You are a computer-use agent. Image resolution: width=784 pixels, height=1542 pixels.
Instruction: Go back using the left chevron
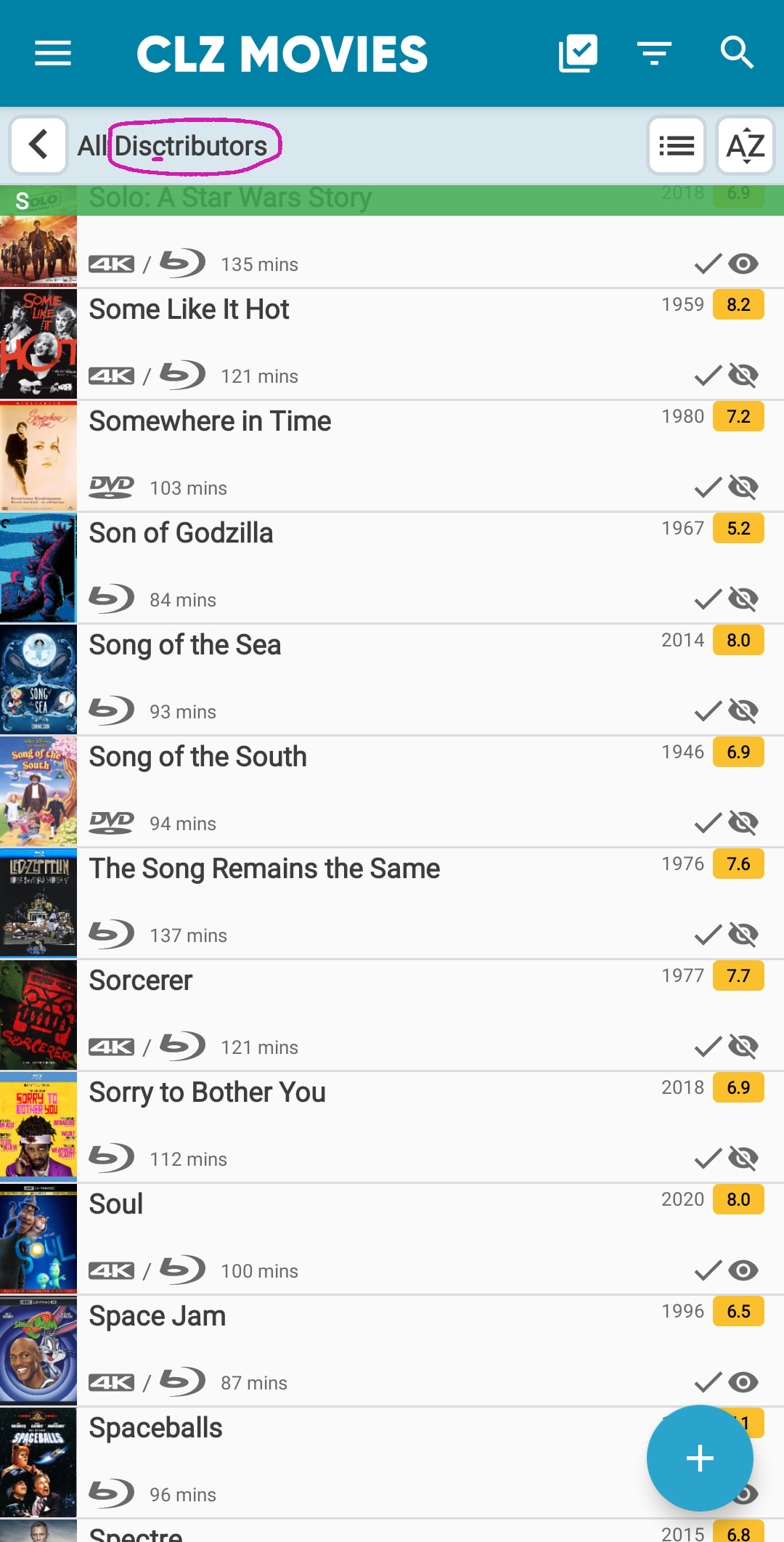pyautogui.click(x=39, y=145)
